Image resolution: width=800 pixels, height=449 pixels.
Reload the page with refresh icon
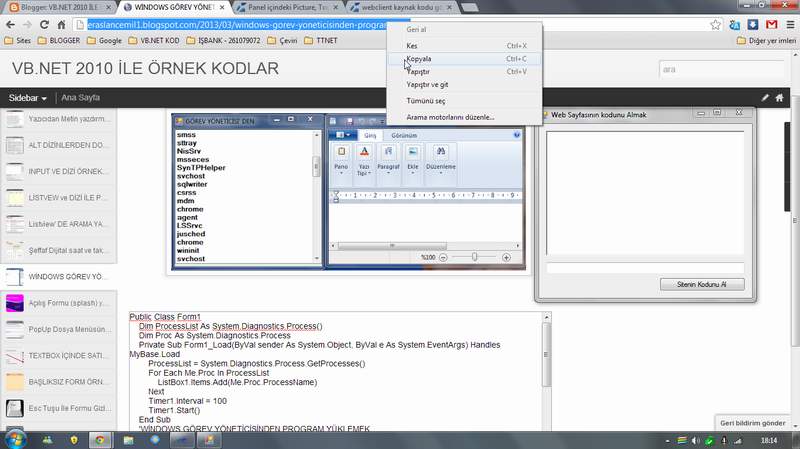[x=44, y=24]
